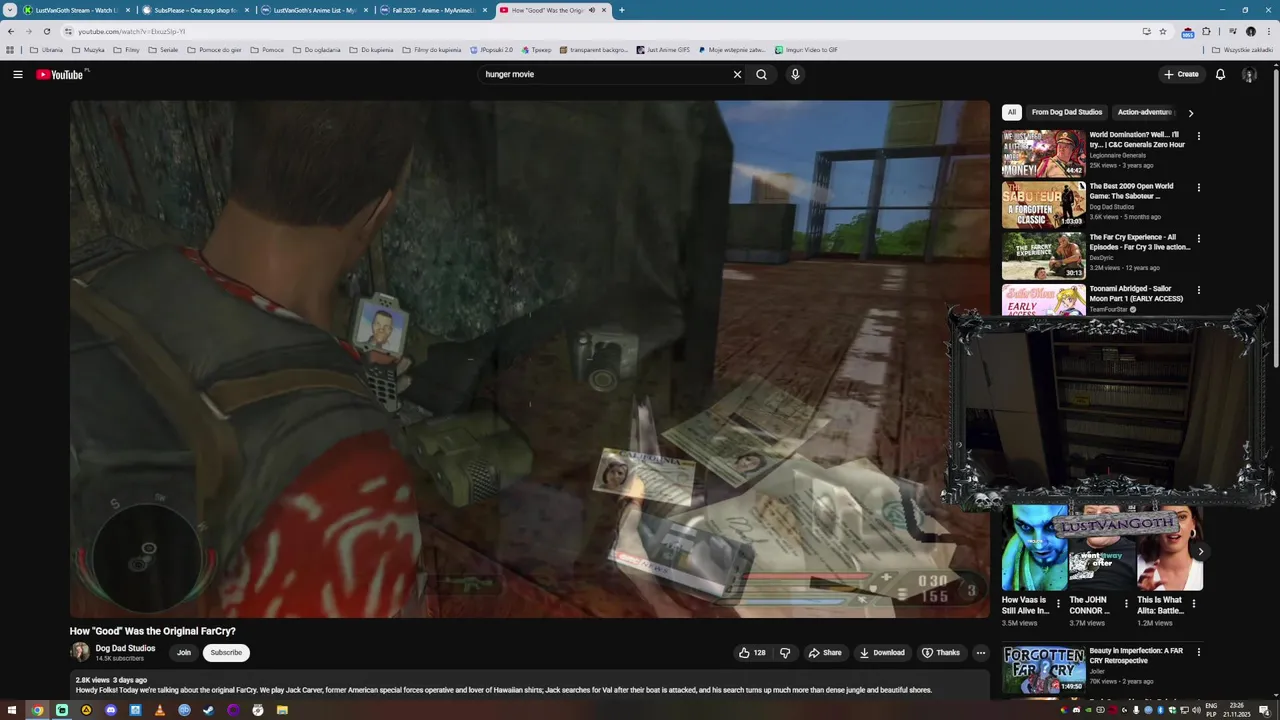
Task: Switch to the SubsPlease browser tab
Action: 195,10
